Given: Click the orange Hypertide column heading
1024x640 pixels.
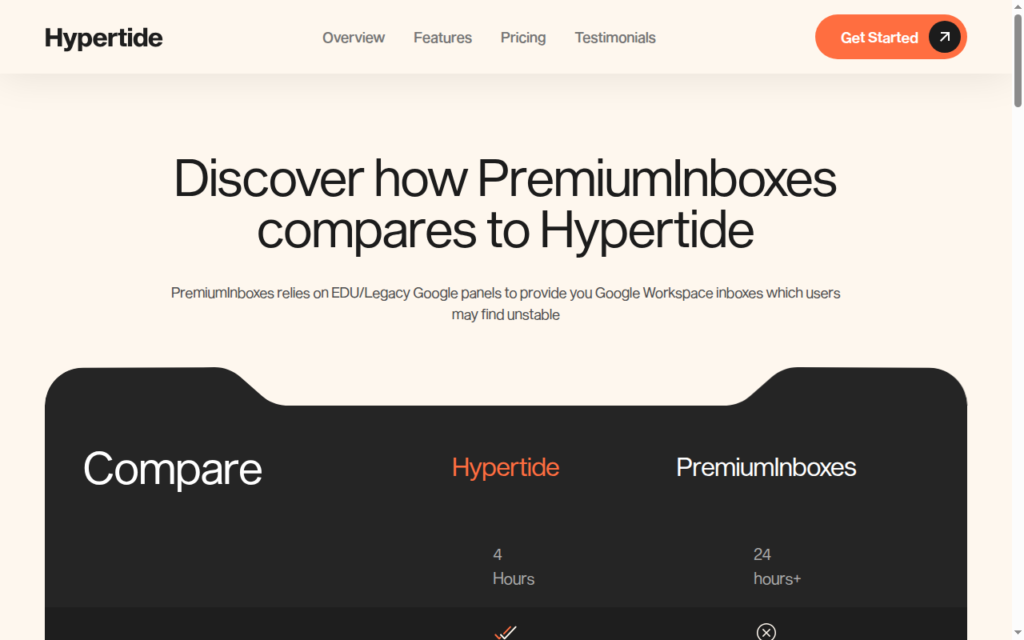Looking at the screenshot, I should pos(505,467).
